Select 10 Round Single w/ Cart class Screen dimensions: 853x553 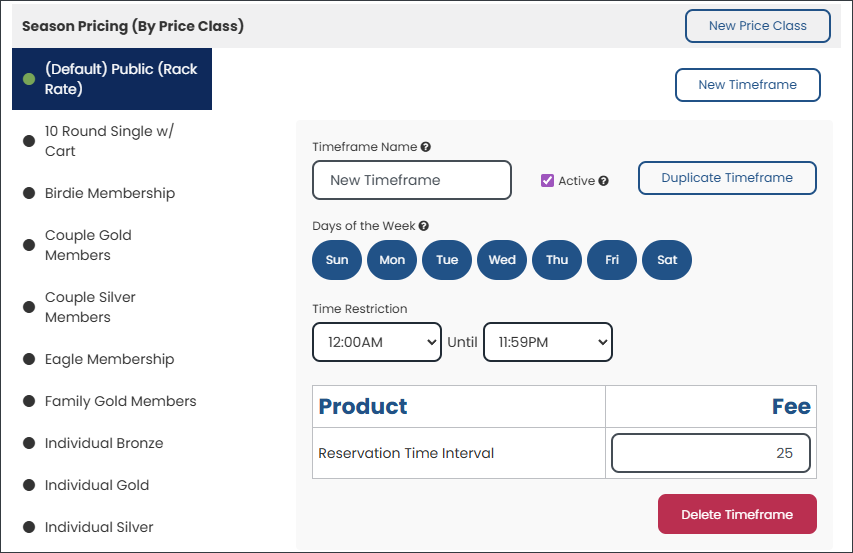pyautogui.click(x=112, y=141)
